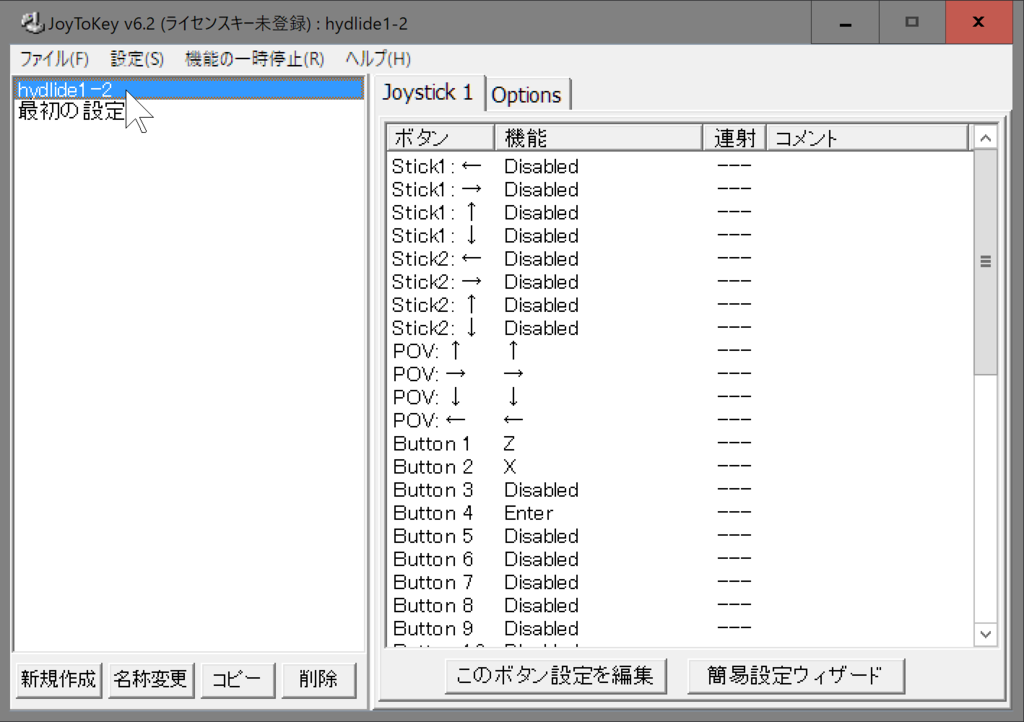This screenshot has width=1024, height=722.
Task: Select the Button 9 row
Action: pyautogui.click(x=679, y=629)
